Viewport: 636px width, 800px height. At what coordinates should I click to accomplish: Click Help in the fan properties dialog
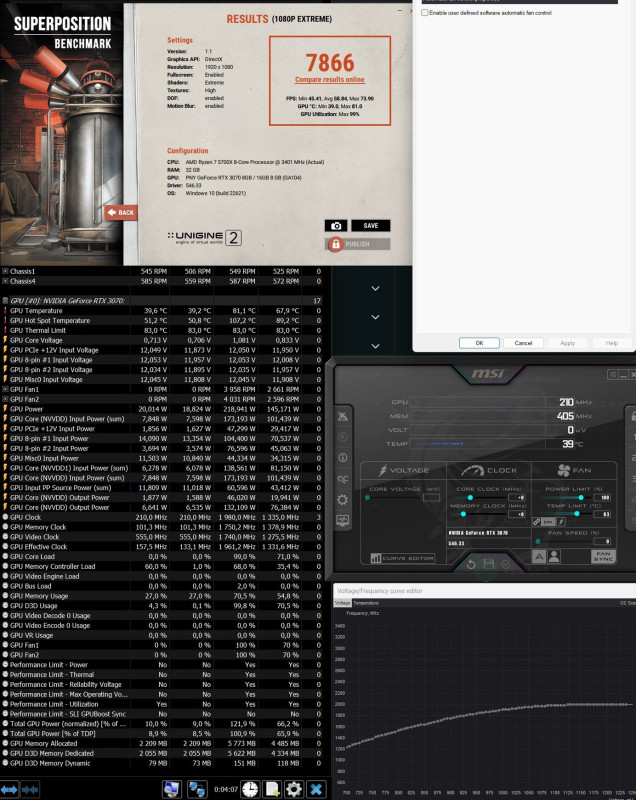tap(612, 343)
